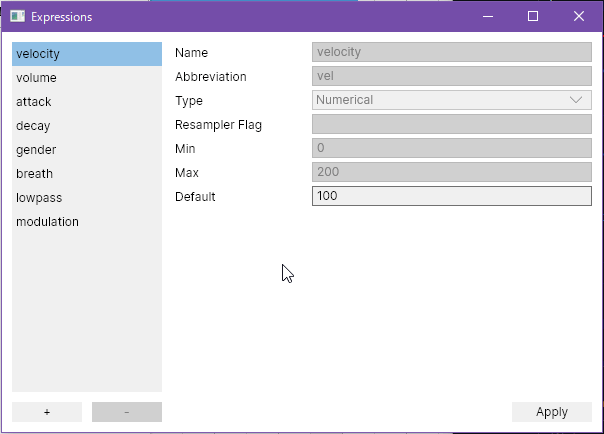This screenshot has width=604, height=434.
Task: Select the velocity expression in the list
Action: 87,54
